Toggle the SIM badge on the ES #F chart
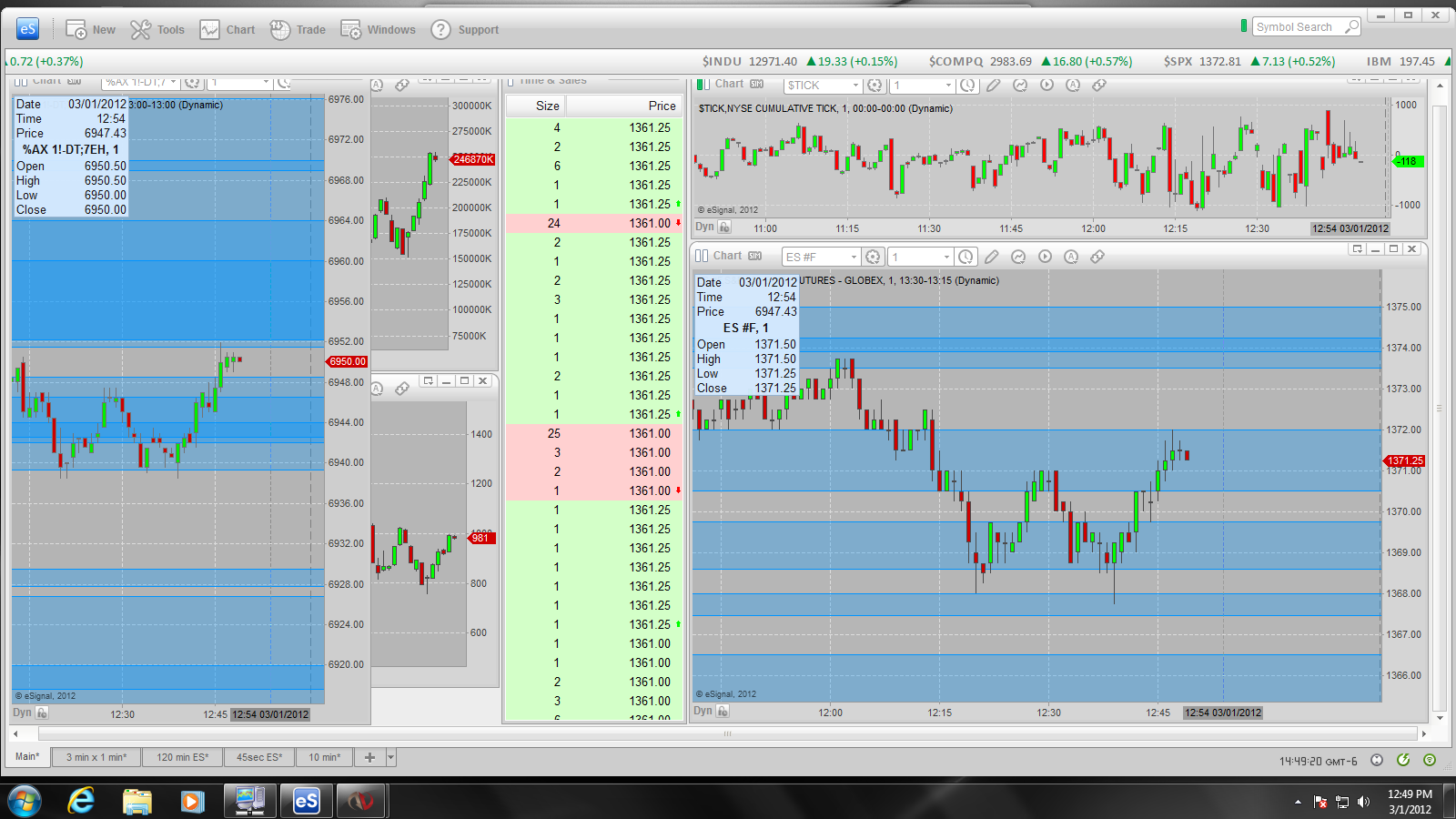Viewport: 1456px width, 819px height. 755,256
